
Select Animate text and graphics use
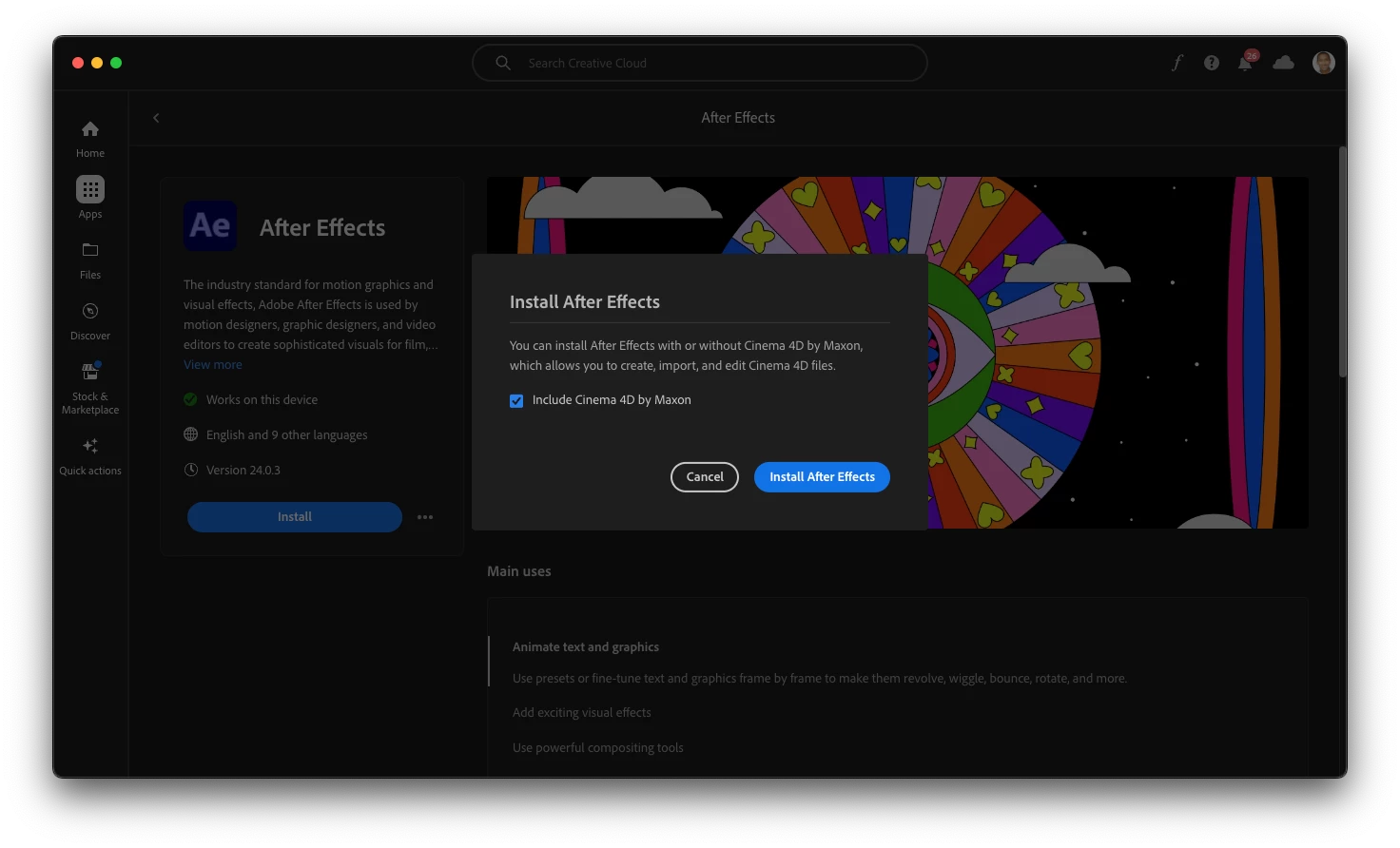point(586,647)
